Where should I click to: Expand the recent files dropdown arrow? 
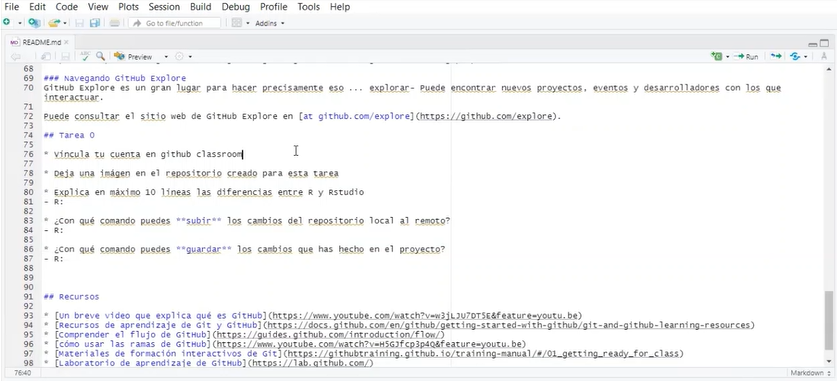click(x=65, y=23)
